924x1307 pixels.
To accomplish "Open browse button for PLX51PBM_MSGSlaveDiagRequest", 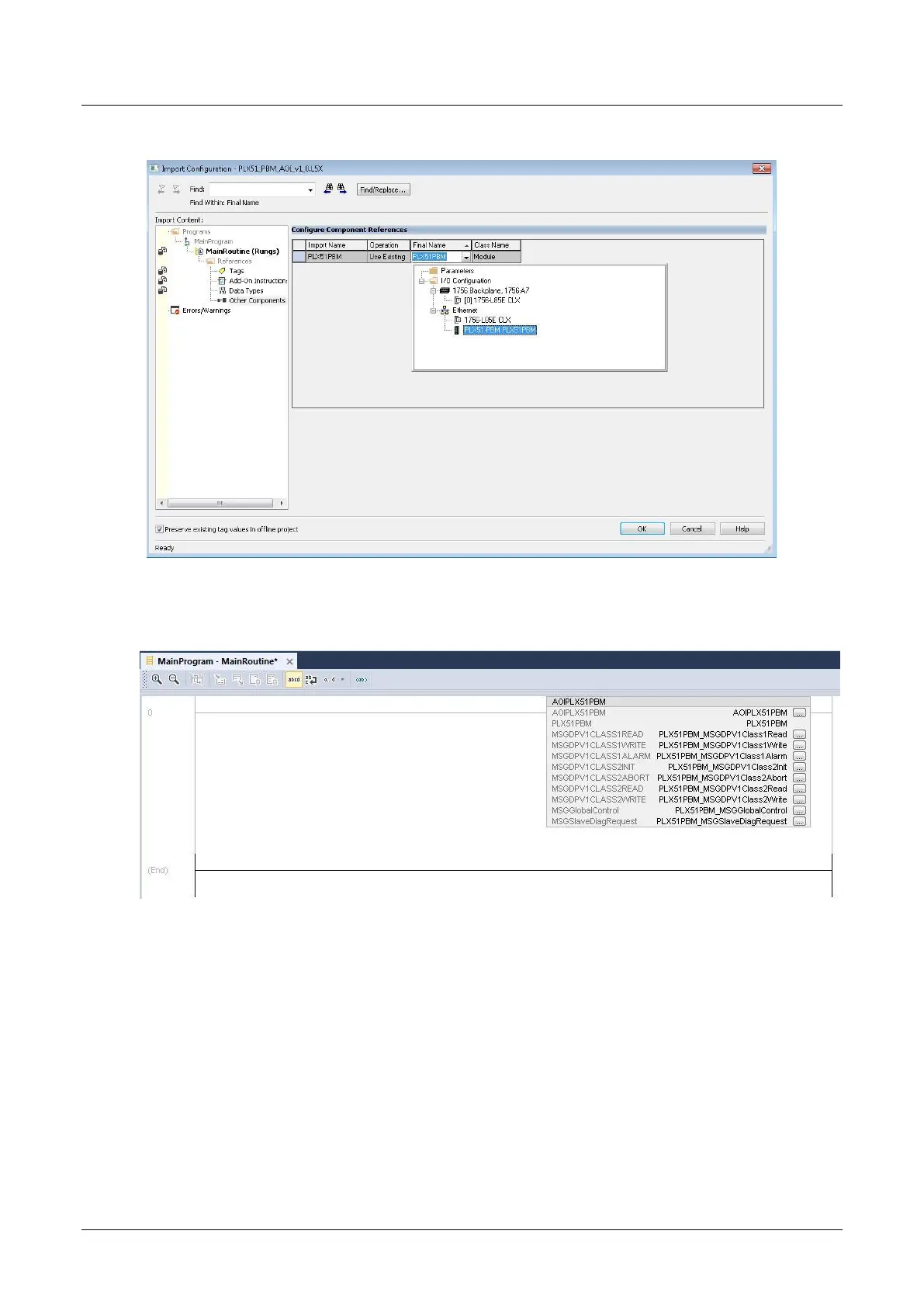I will (800, 821).
